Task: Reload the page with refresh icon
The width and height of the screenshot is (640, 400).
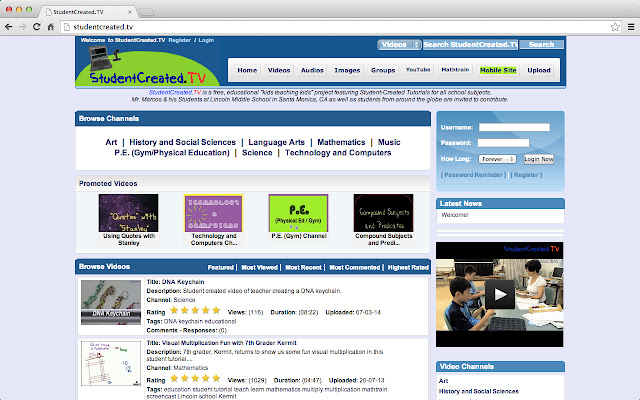Action: click(36, 27)
